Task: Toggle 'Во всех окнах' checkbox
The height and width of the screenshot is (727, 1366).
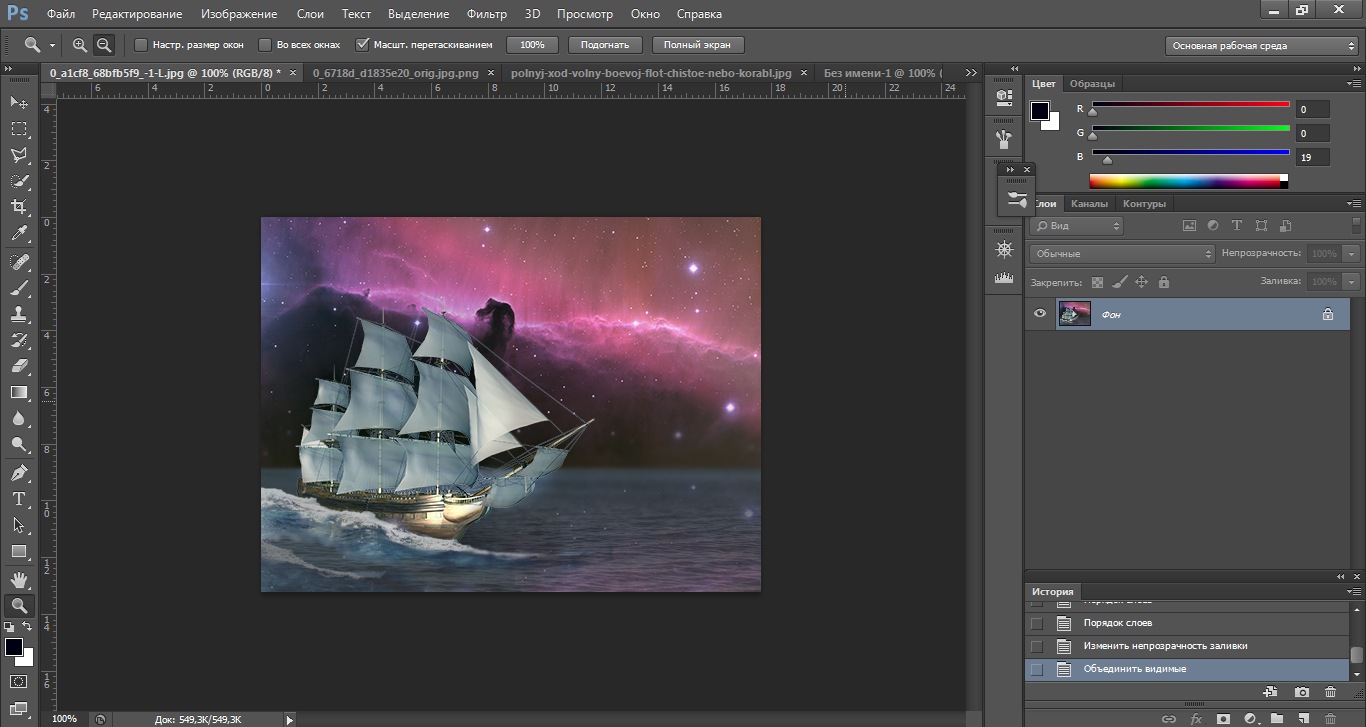Action: 265,45
